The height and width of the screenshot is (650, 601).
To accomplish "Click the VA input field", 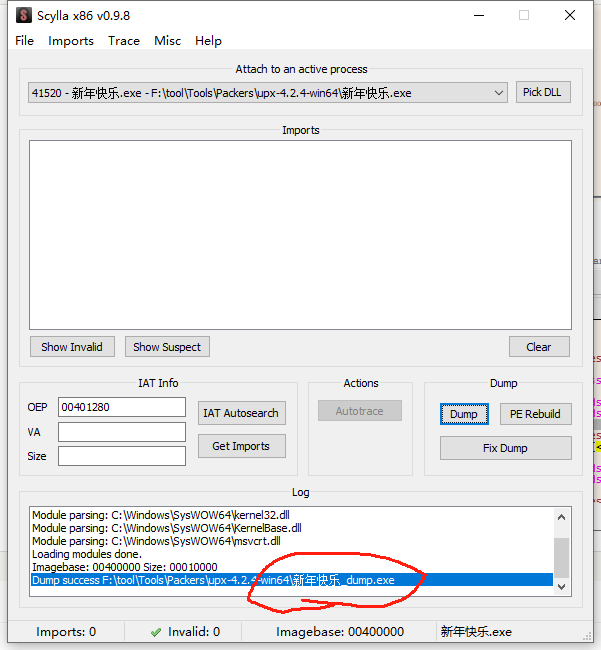I will 122,432.
